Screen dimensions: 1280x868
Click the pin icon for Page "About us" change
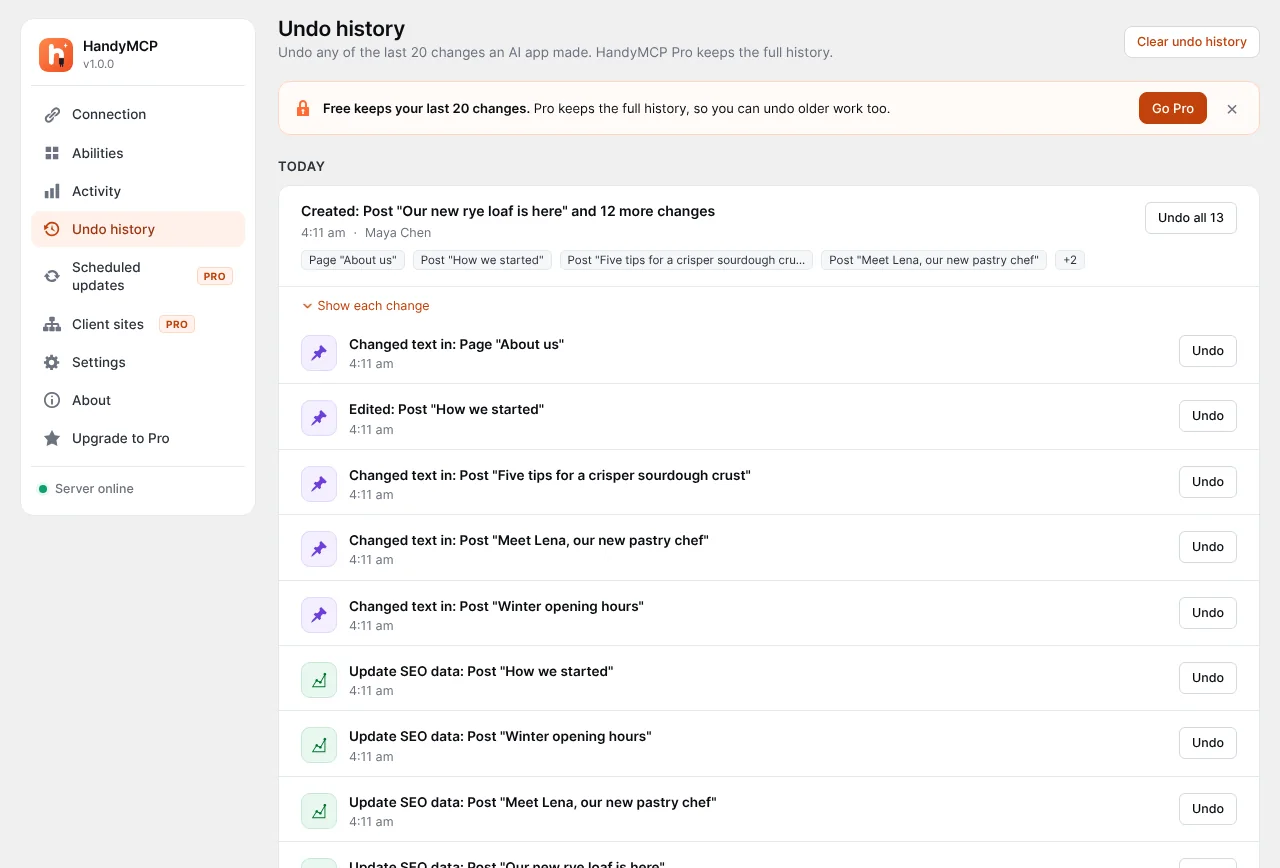pos(319,353)
